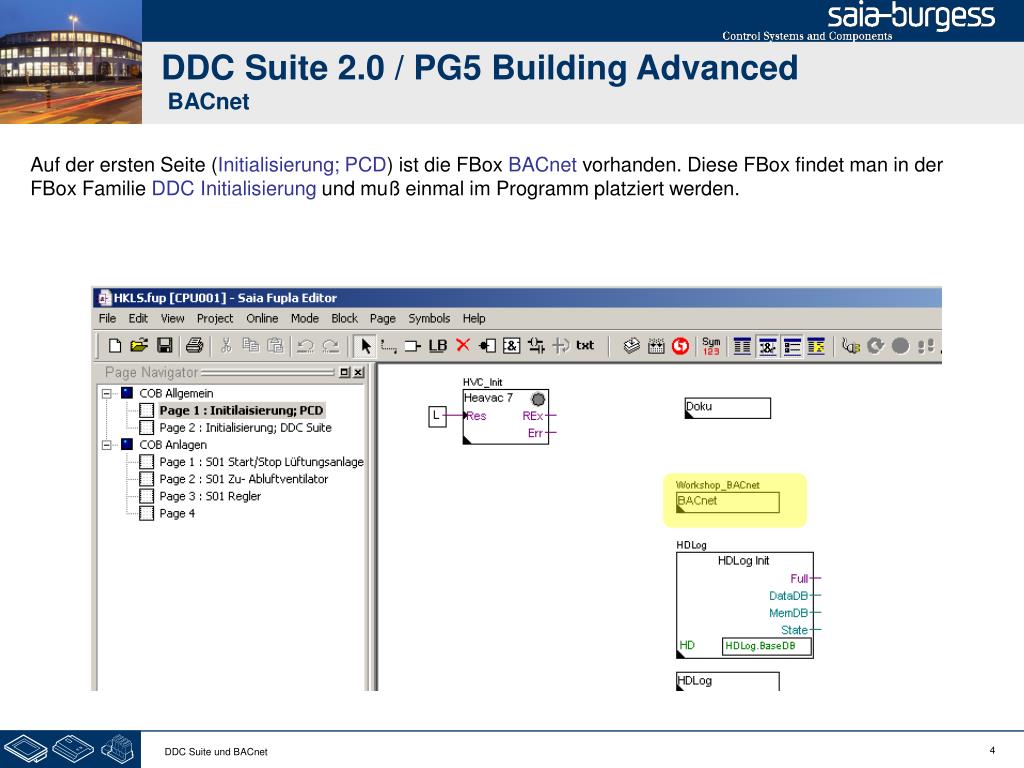Click the go online connector icon
Screen dimensions: 1024x768
tap(850, 345)
